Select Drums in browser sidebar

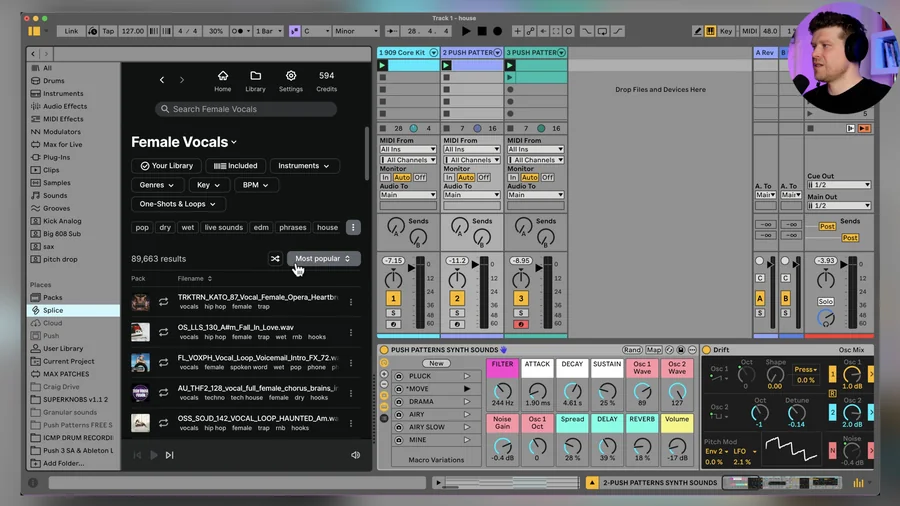[x=53, y=81]
